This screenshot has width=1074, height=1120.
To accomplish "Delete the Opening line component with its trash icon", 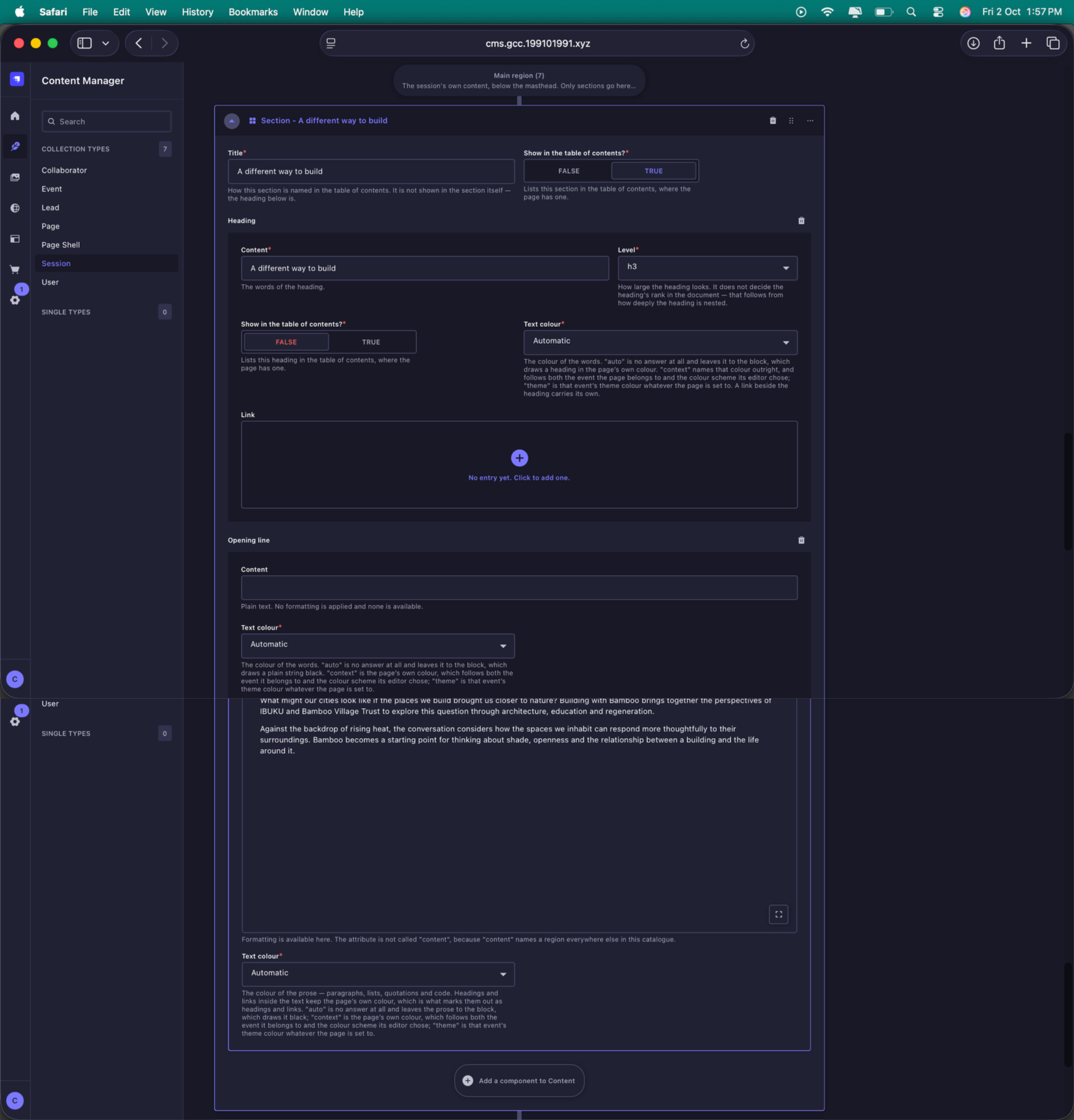I will 802,540.
